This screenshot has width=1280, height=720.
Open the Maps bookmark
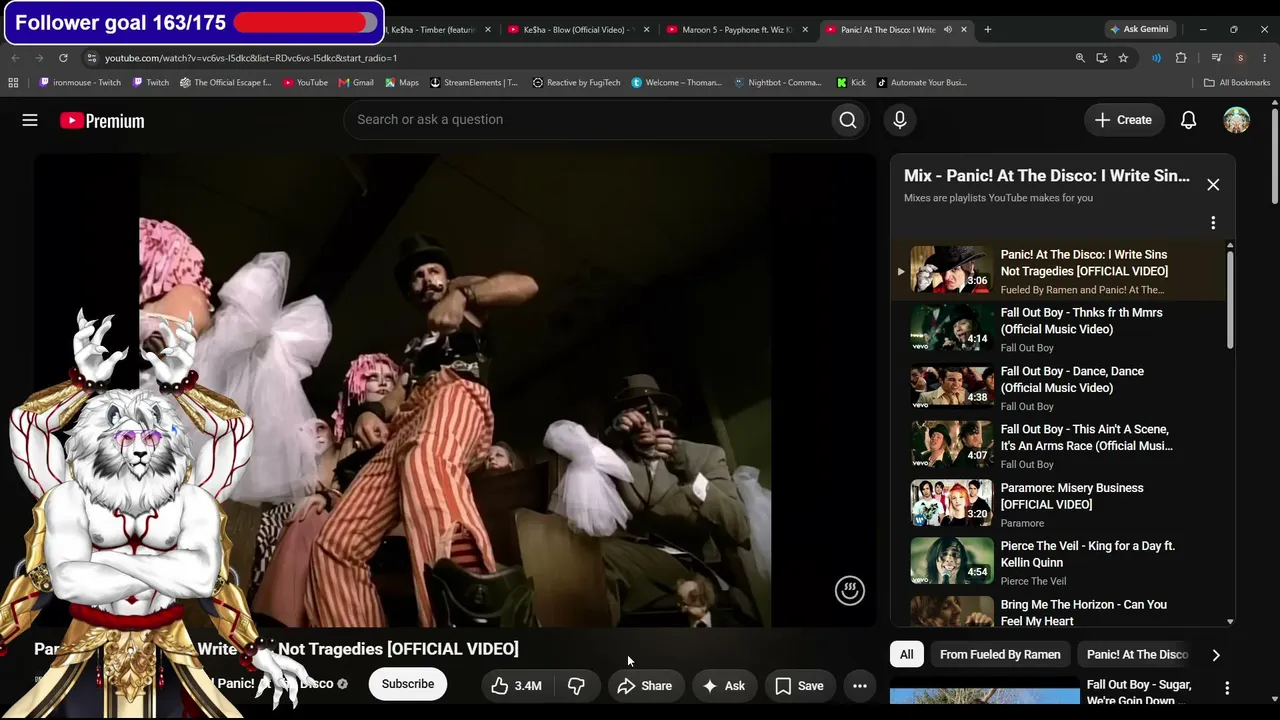(401, 83)
